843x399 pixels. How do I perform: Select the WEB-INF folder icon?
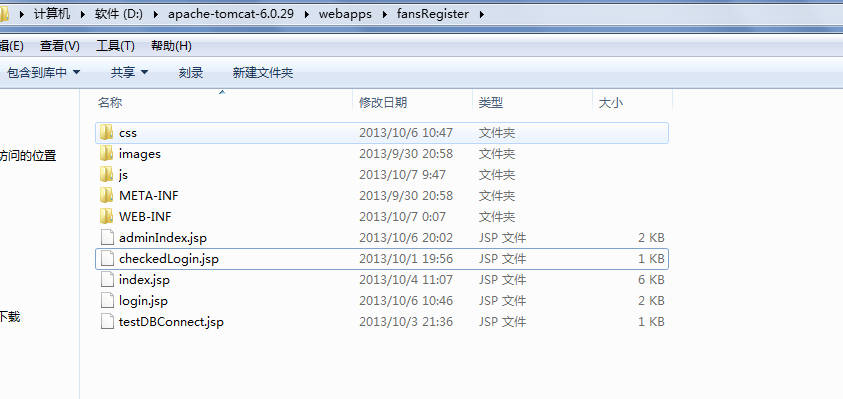[106, 216]
